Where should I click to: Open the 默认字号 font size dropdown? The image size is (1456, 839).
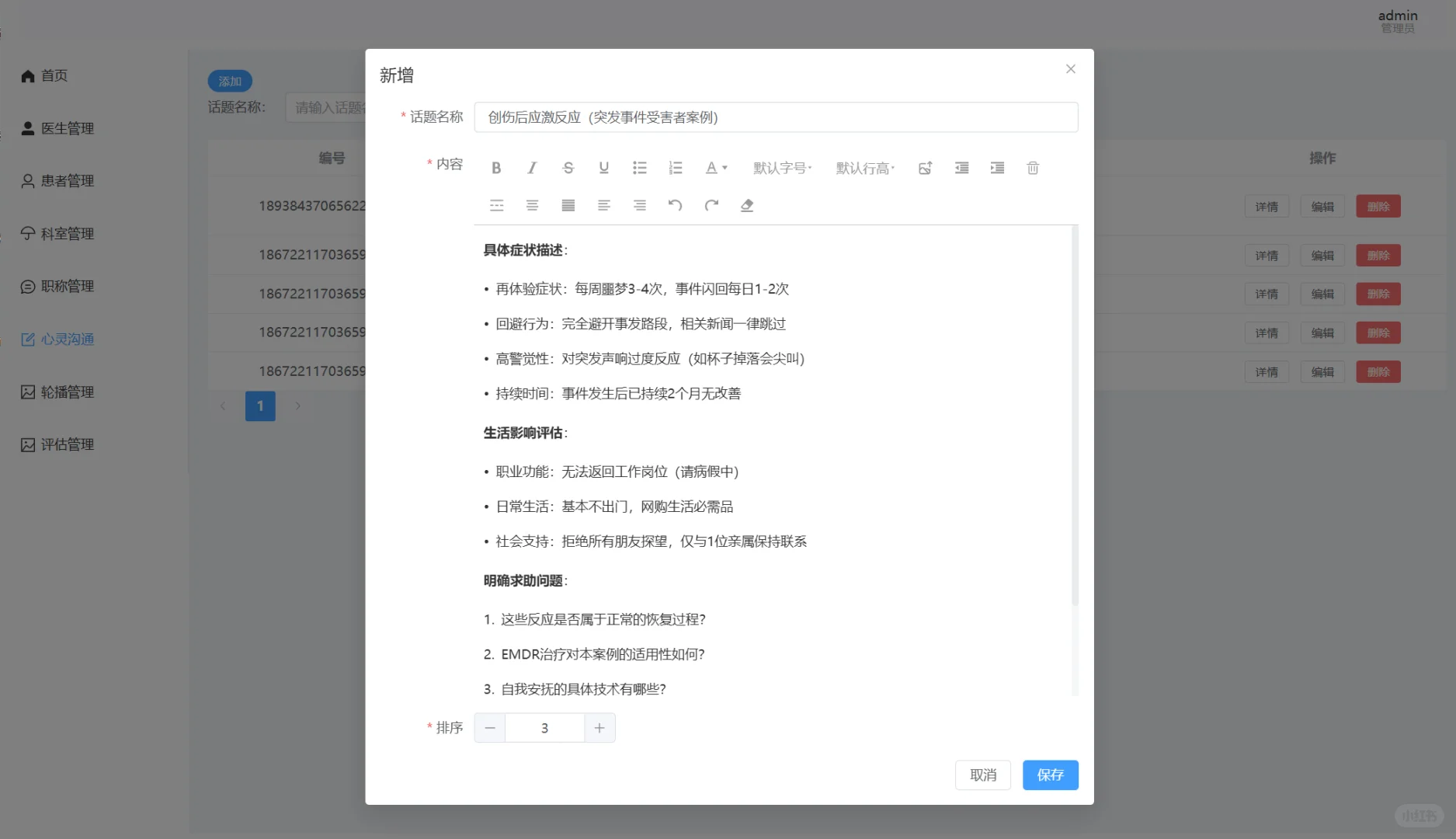[x=782, y=167]
